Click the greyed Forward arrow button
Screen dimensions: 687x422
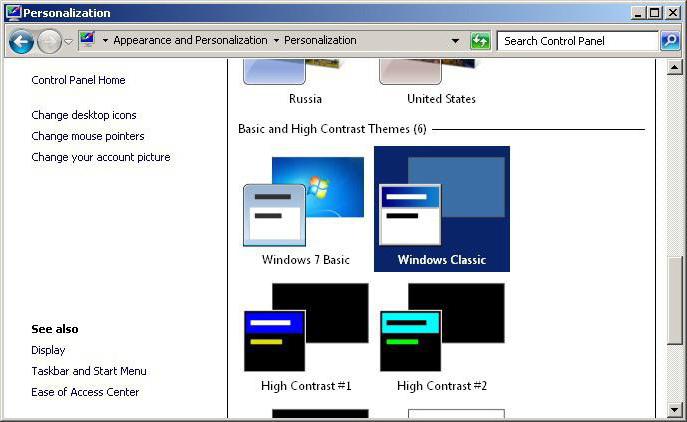pos(49,41)
